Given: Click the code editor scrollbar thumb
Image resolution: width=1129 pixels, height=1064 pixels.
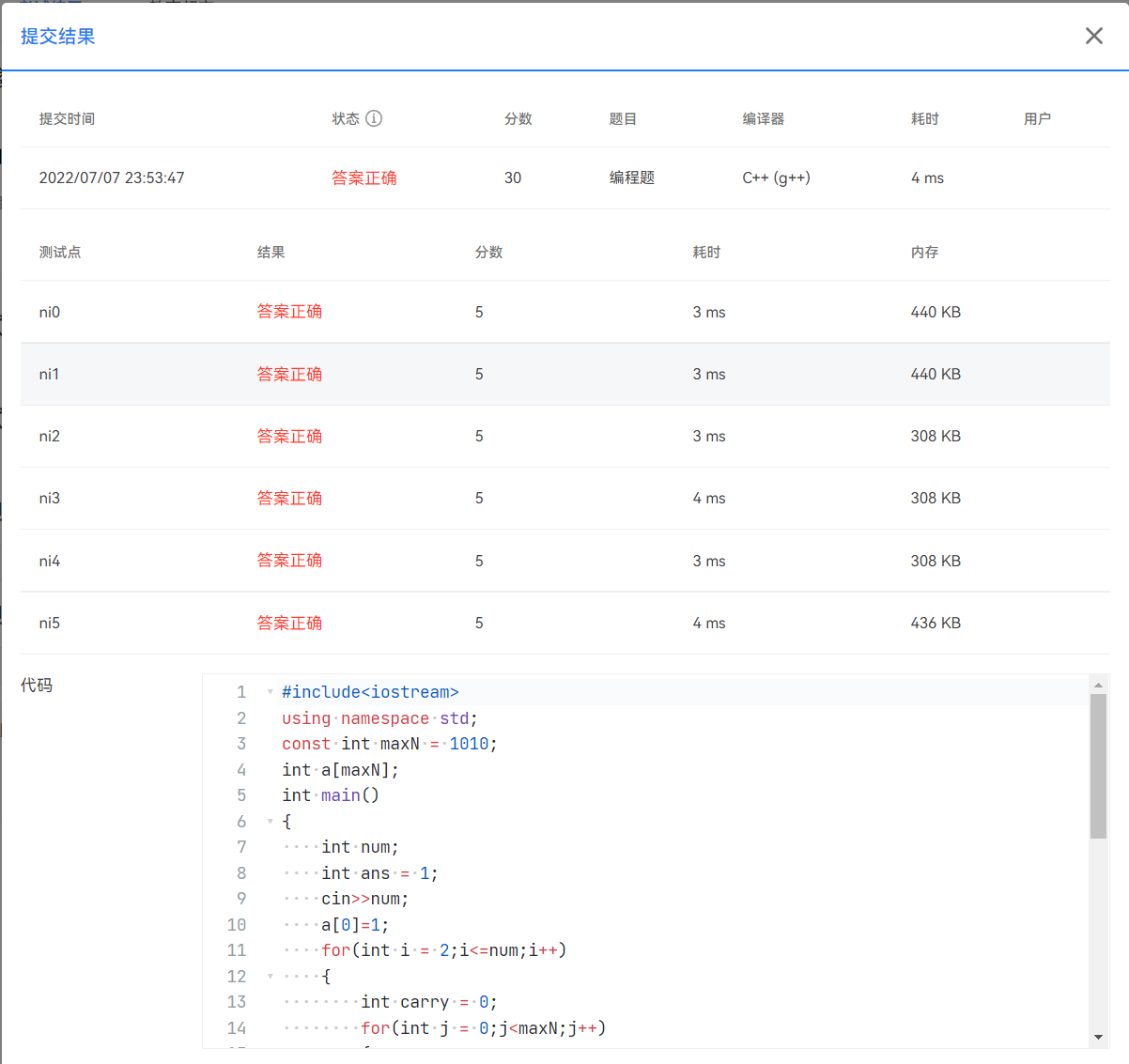Looking at the screenshot, I should tap(1098, 766).
